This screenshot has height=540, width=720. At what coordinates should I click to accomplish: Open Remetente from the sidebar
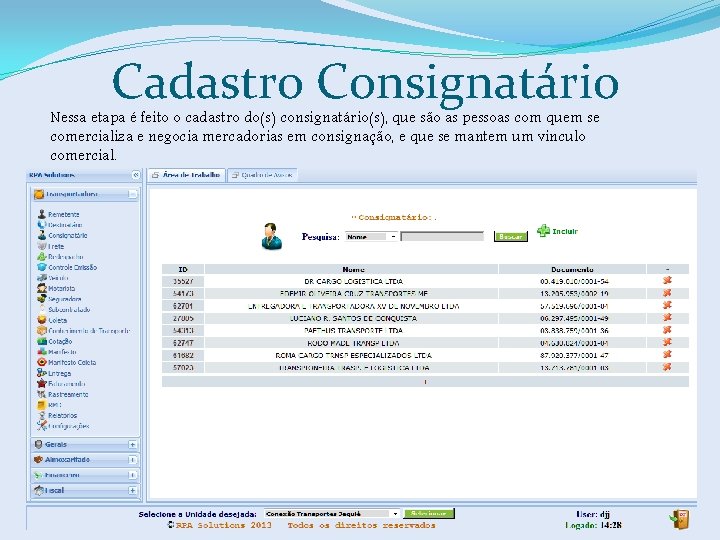pos(63,214)
